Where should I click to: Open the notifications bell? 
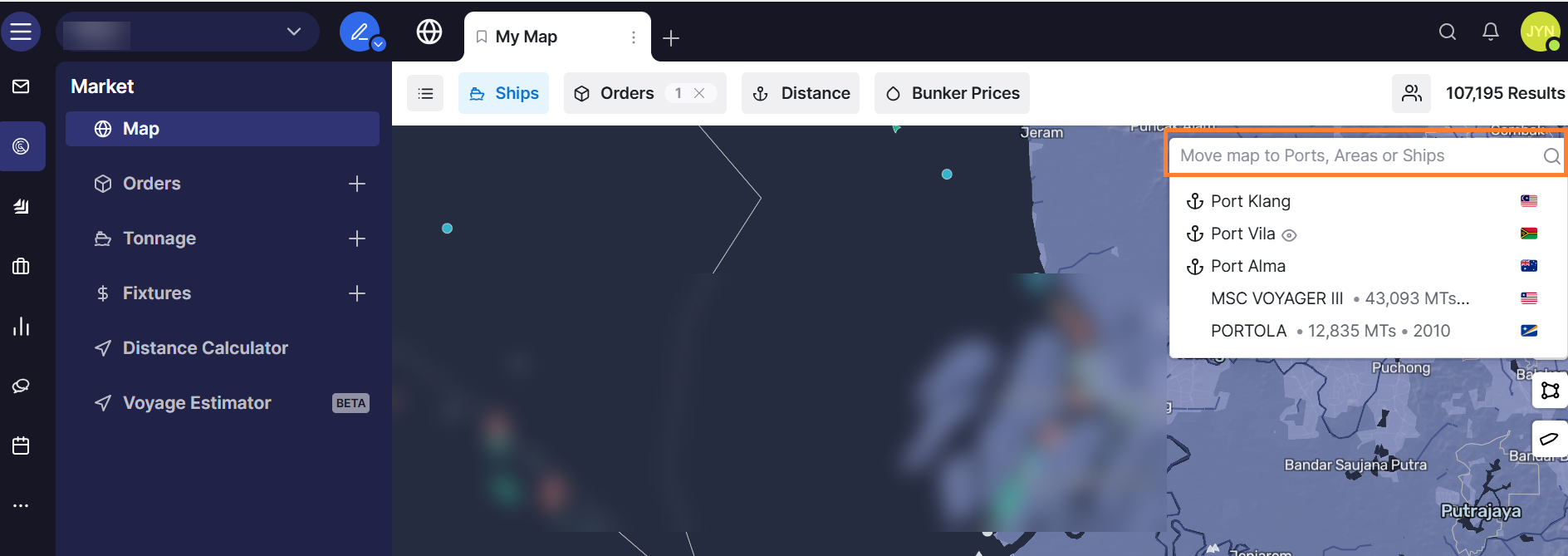(x=1491, y=32)
